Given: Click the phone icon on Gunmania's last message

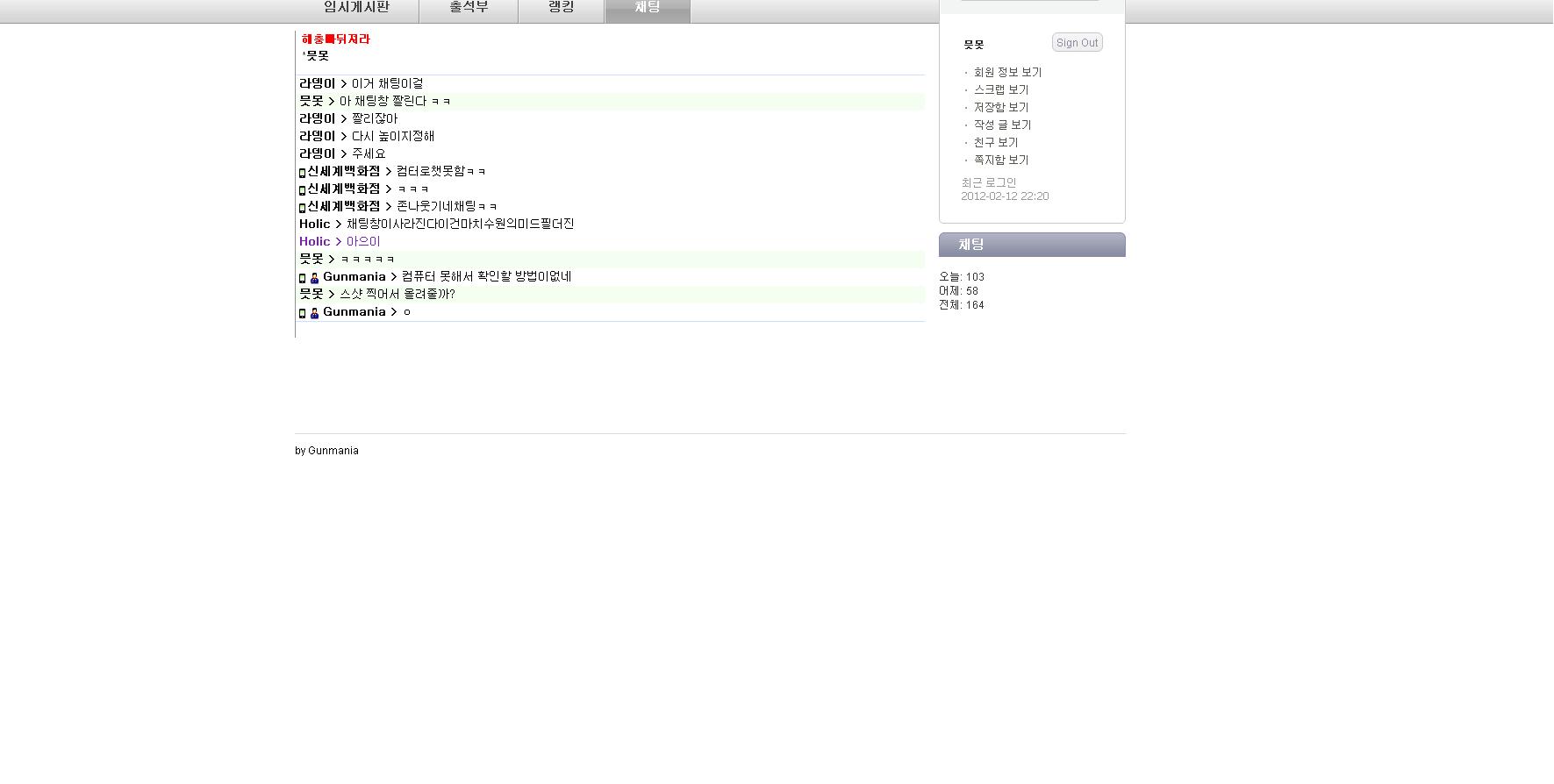Looking at the screenshot, I should (302, 313).
